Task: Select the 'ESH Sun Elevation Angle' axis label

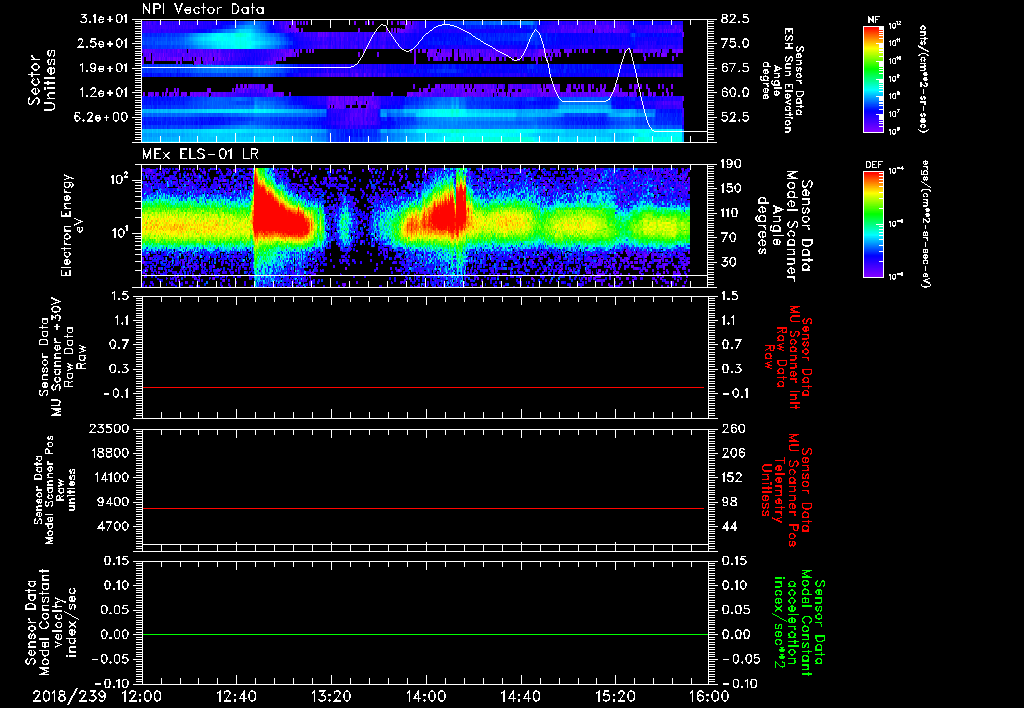Action: click(x=783, y=80)
